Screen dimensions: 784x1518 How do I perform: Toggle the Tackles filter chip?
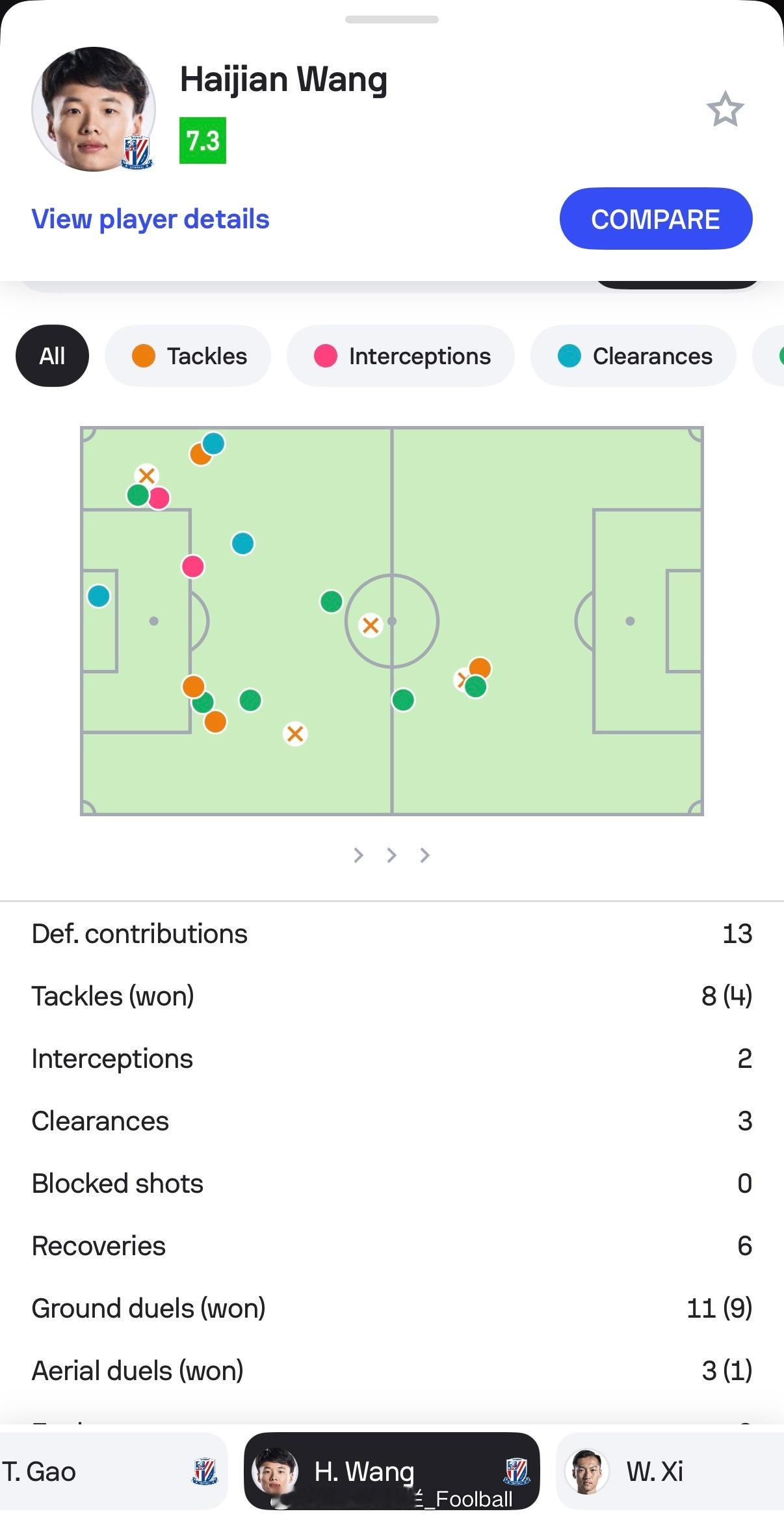pyautogui.click(x=189, y=356)
